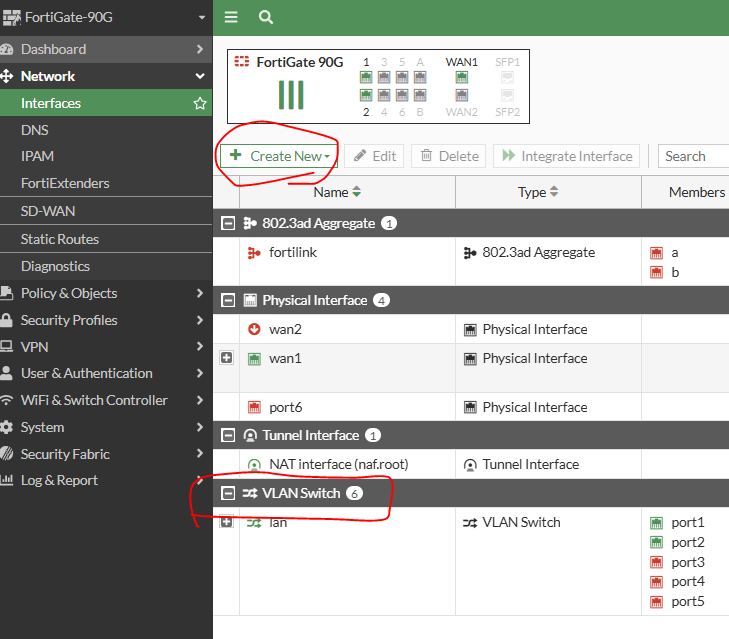Screen dimensions: 729x639
Task: Click WAN2 port icon in faceplate
Action: [462, 95]
